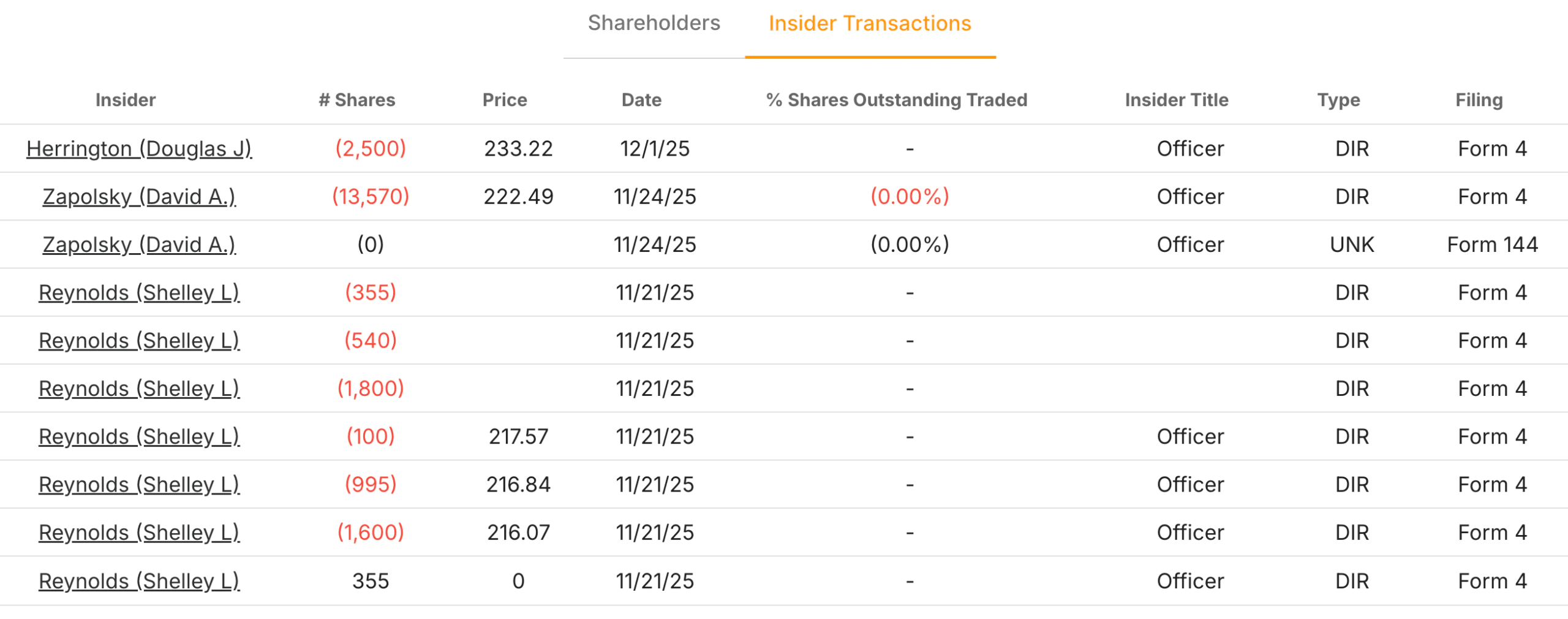Sort transactions by the Price column
The image size is (1568, 619).
click(504, 100)
